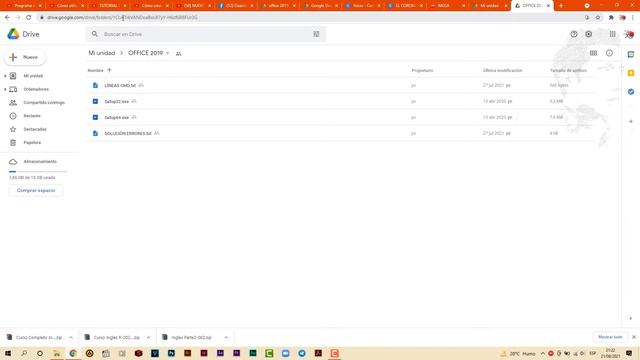
Task: Open Reciente section
Action: (32, 116)
